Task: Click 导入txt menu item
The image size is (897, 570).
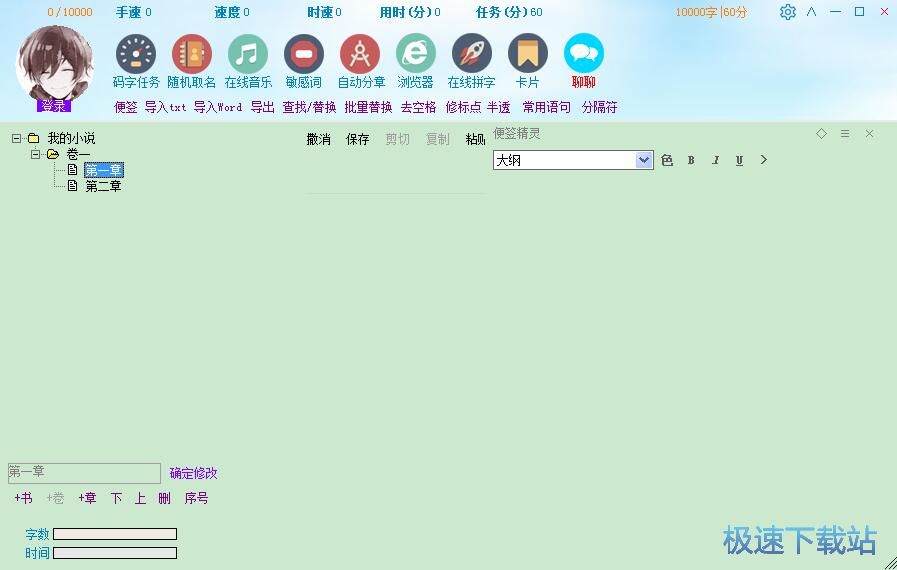Action: tap(165, 107)
